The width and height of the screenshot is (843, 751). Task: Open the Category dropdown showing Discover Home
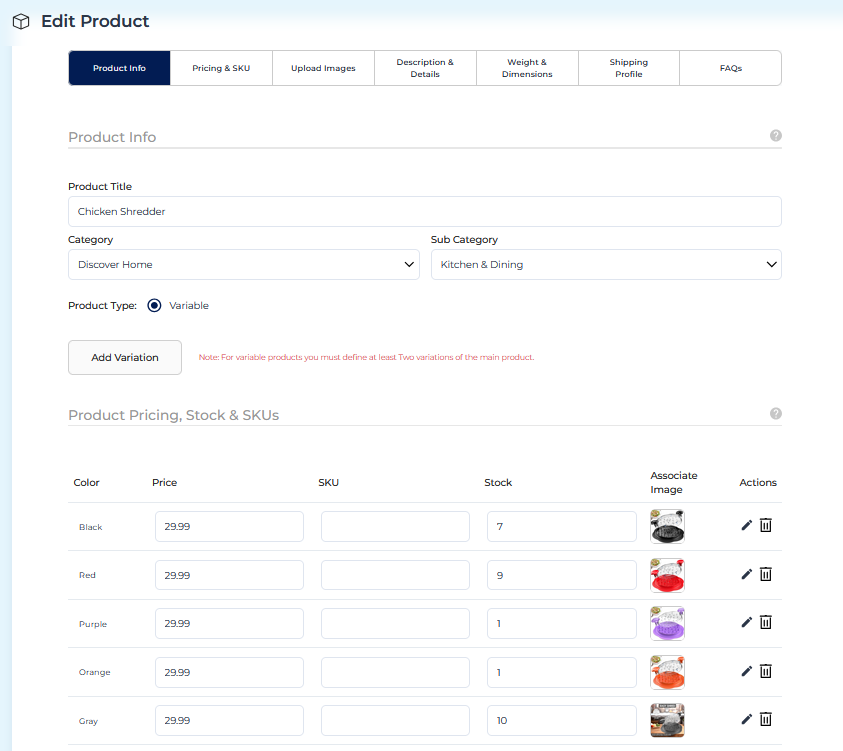[244, 264]
